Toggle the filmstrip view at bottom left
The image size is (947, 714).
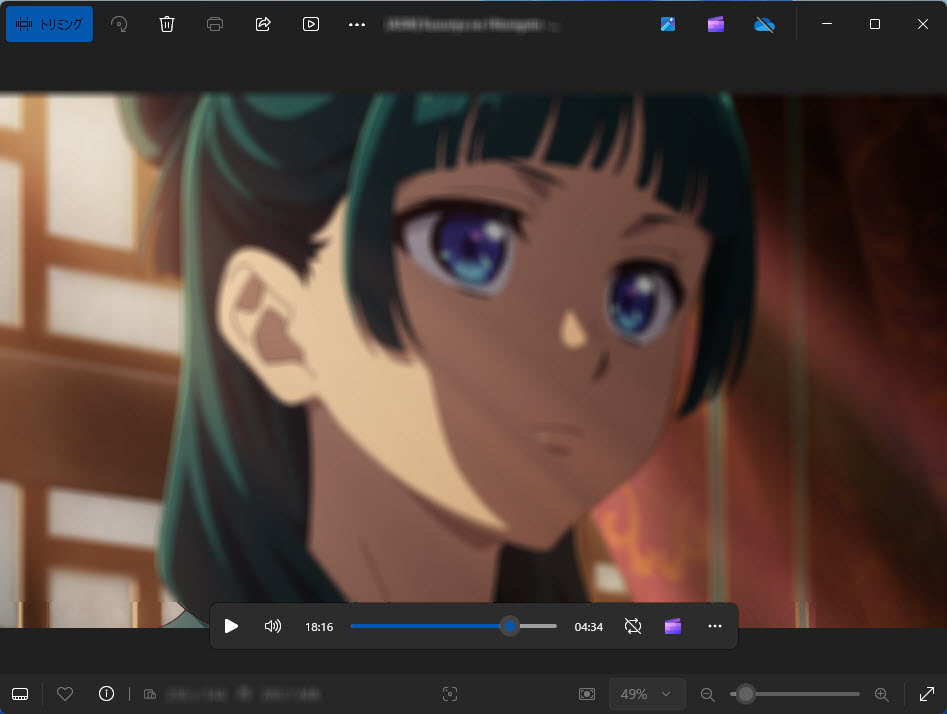[x=20, y=694]
